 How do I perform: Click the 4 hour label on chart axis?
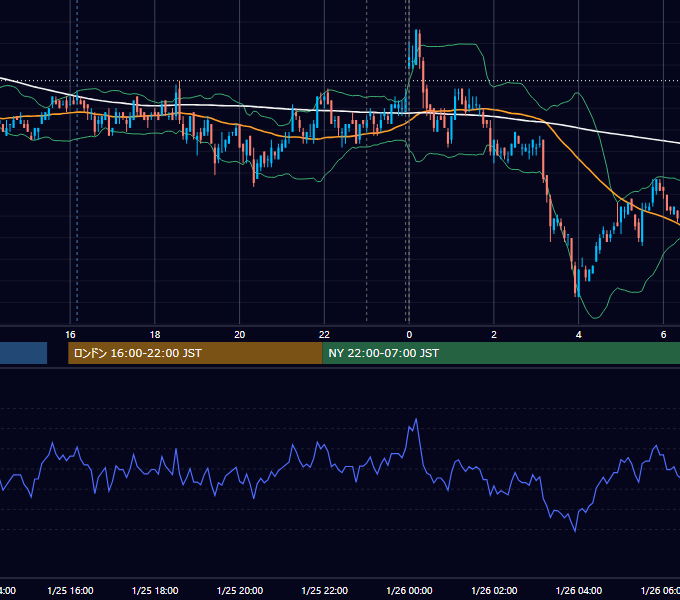click(x=579, y=335)
